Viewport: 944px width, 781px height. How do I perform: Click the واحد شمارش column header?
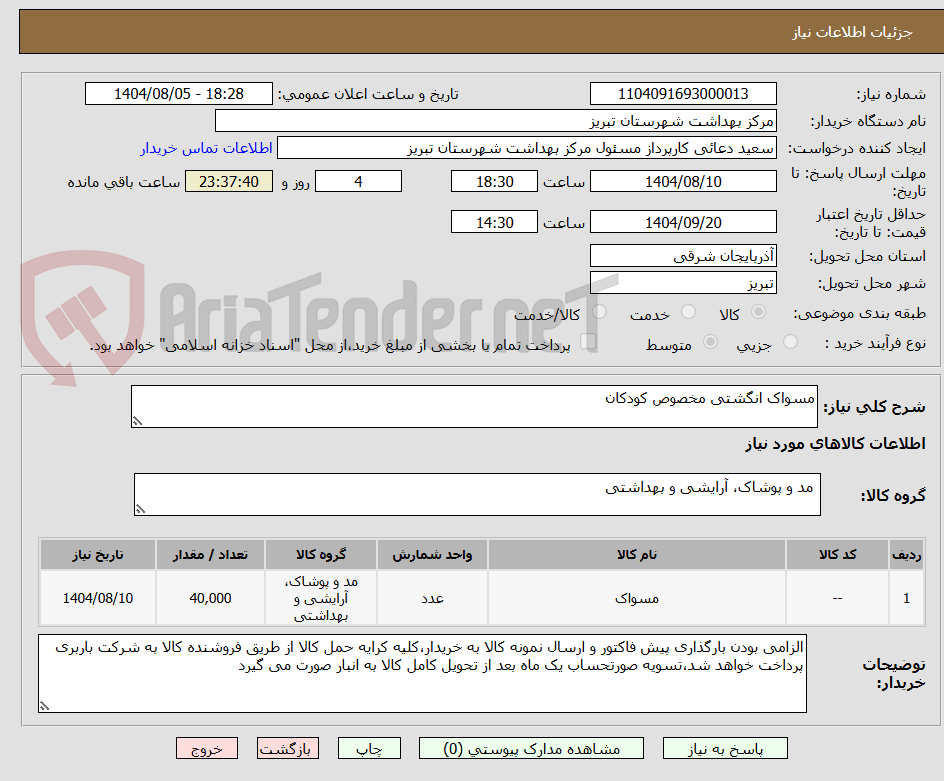432,555
